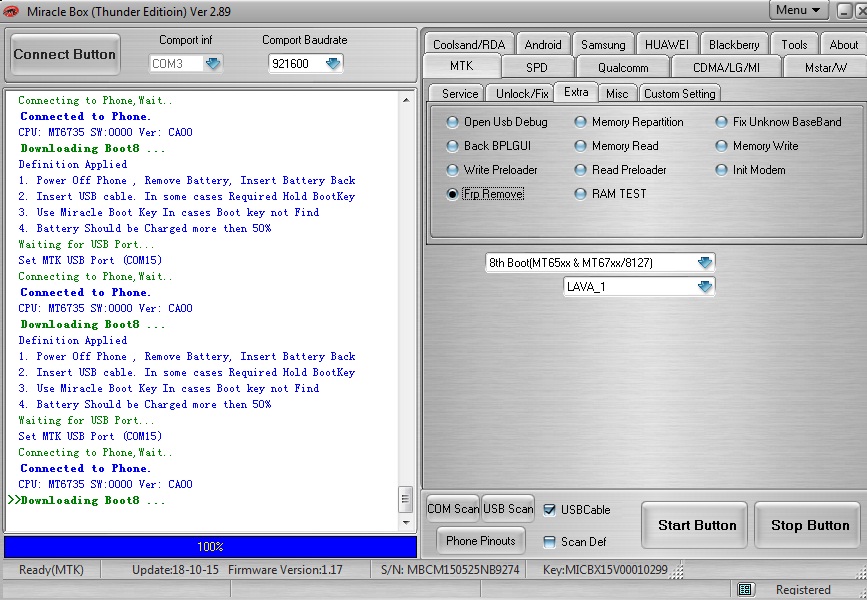This screenshot has height=600, width=867.
Task: Click the status bar icon beside Registered
Action: (x=745, y=589)
